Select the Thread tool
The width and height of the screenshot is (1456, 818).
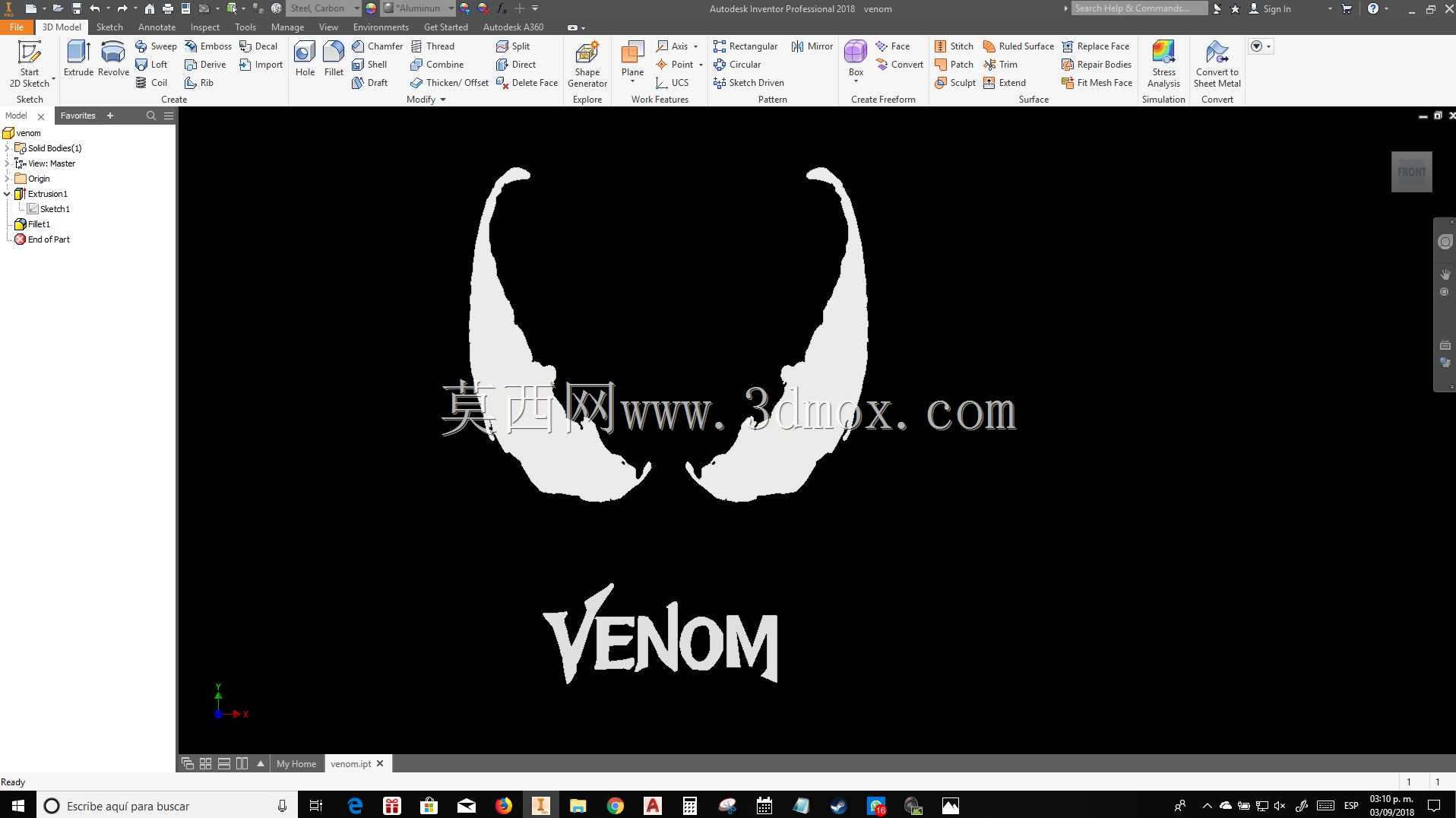tap(432, 46)
